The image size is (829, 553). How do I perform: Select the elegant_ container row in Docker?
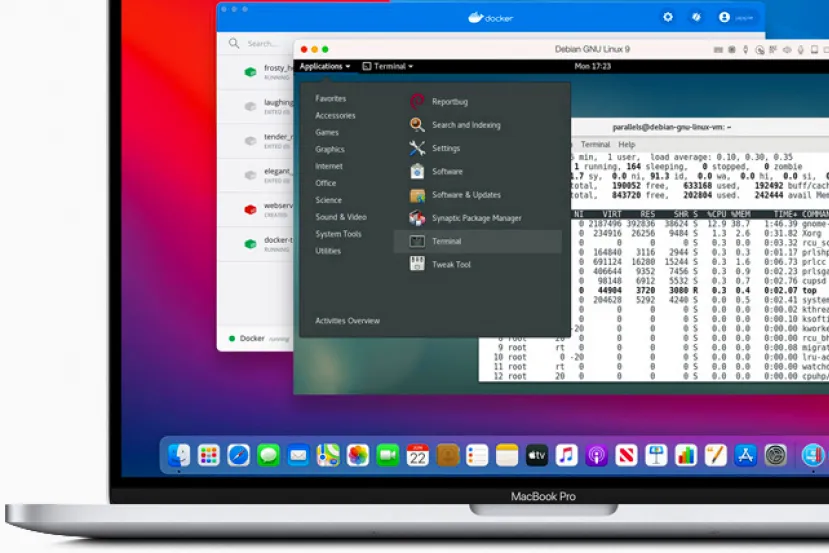255,175
